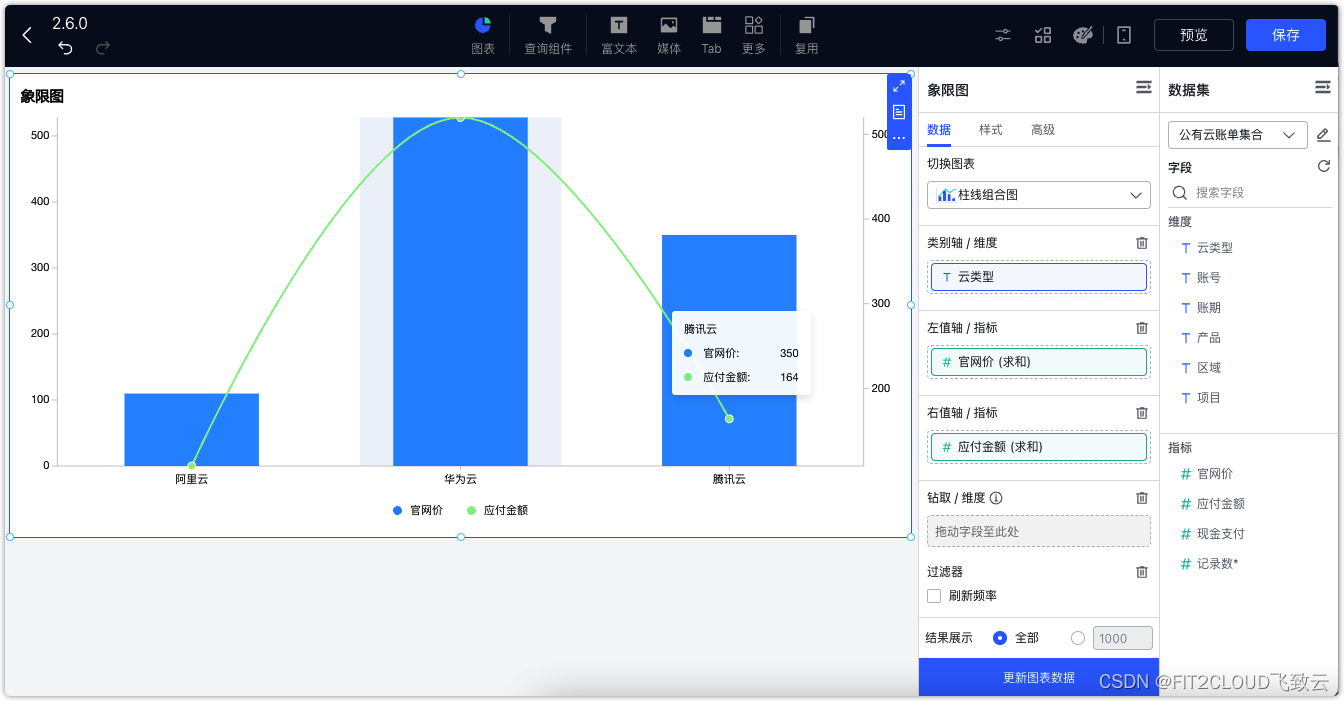
Task: Go back using the left arrow
Action: point(27,35)
